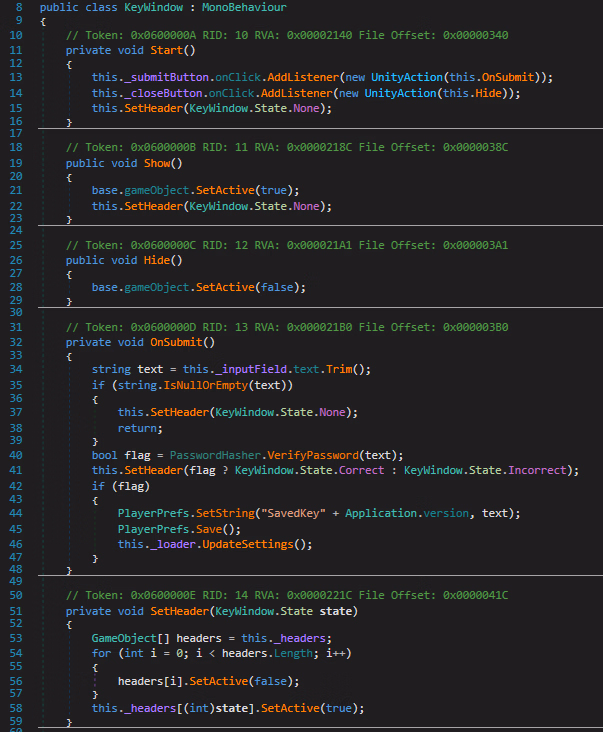Click OnSubmit inside the UnityAction argument

508,77
